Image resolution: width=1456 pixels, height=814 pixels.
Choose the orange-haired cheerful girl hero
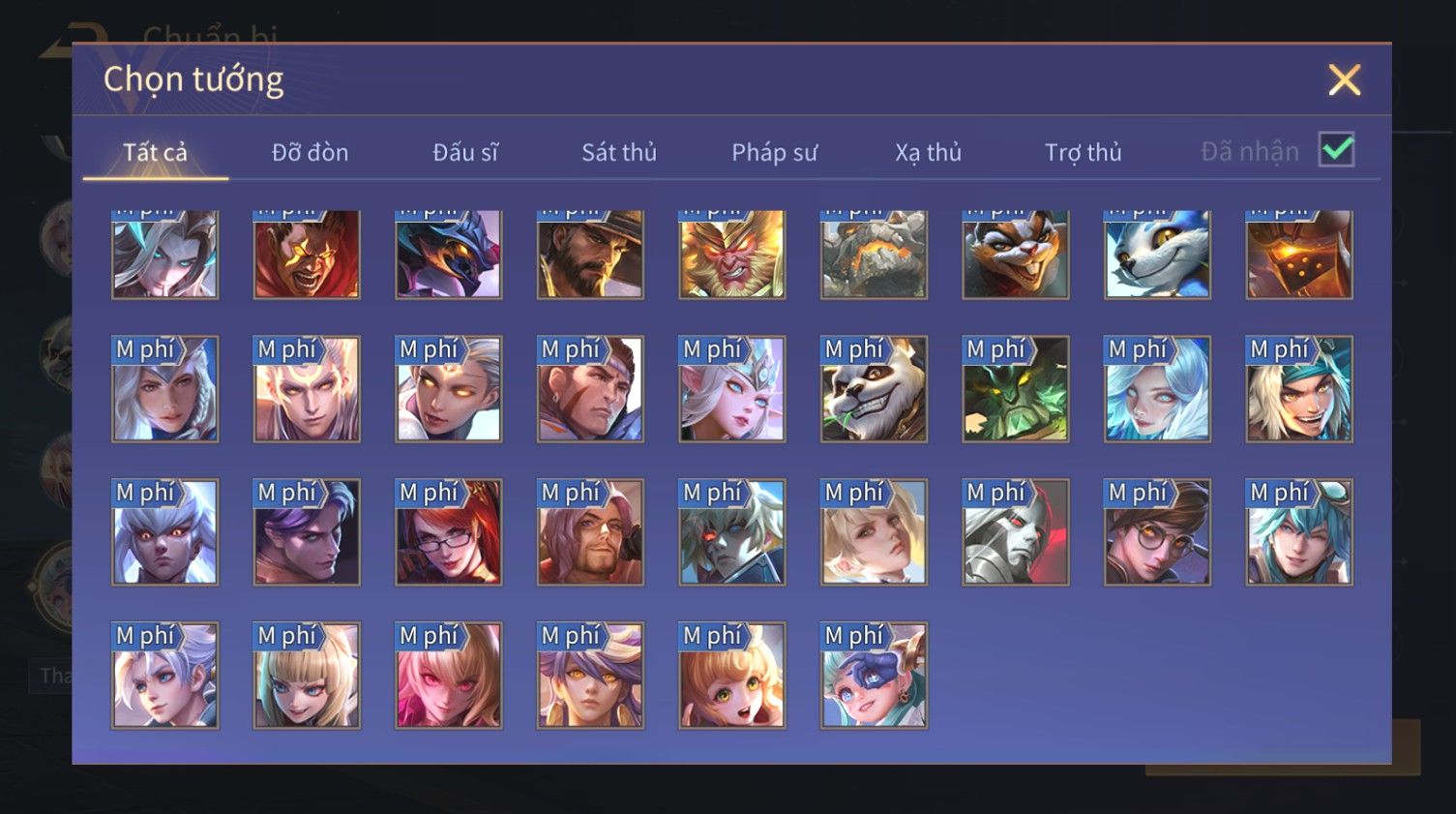732,676
